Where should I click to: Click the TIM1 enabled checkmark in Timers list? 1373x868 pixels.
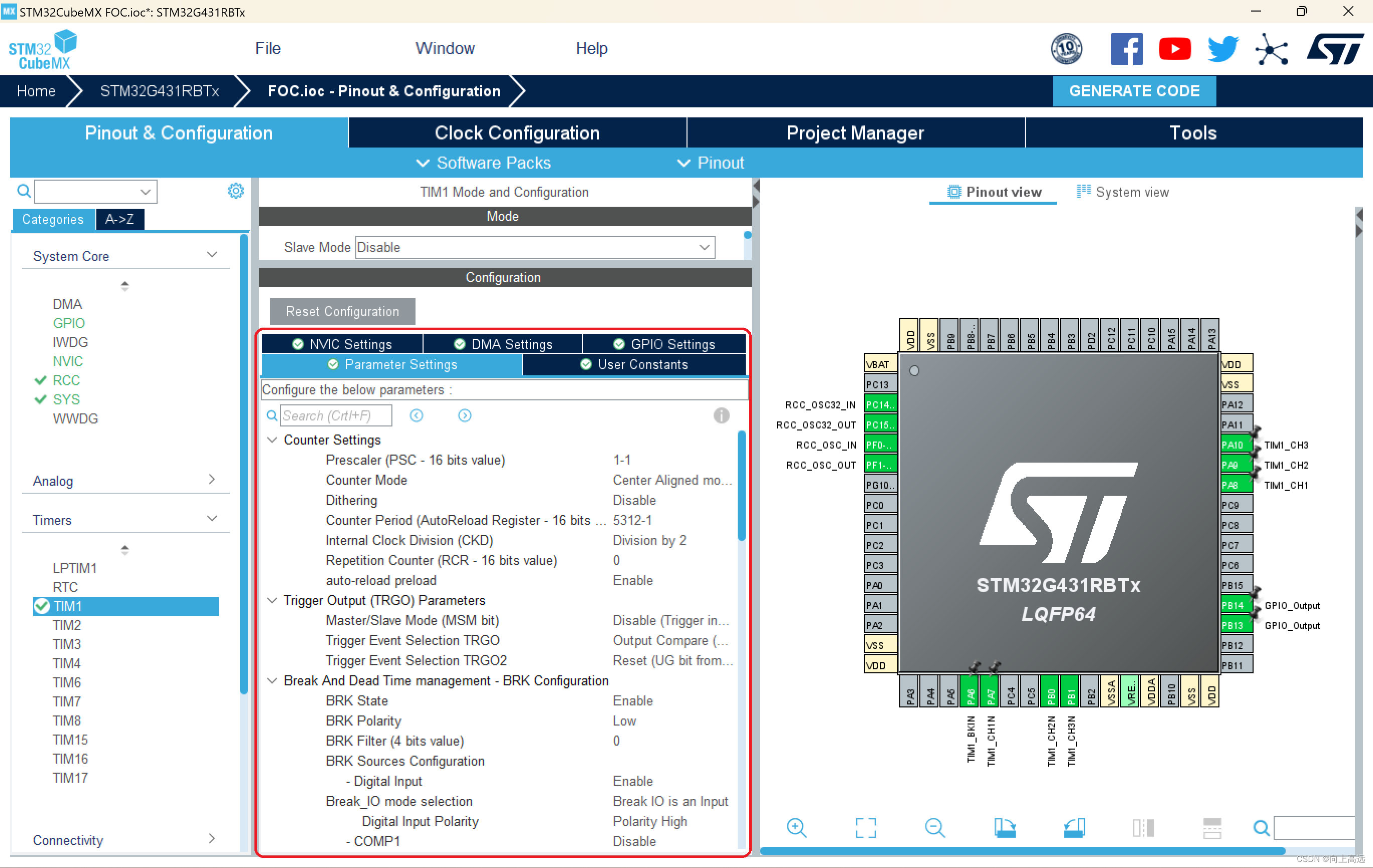tap(42, 606)
